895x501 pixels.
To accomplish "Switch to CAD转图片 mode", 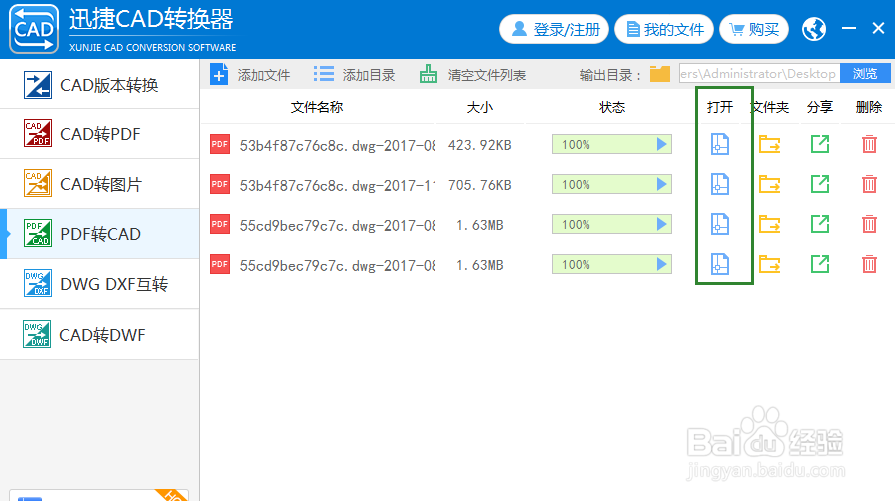I will click(x=99, y=184).
